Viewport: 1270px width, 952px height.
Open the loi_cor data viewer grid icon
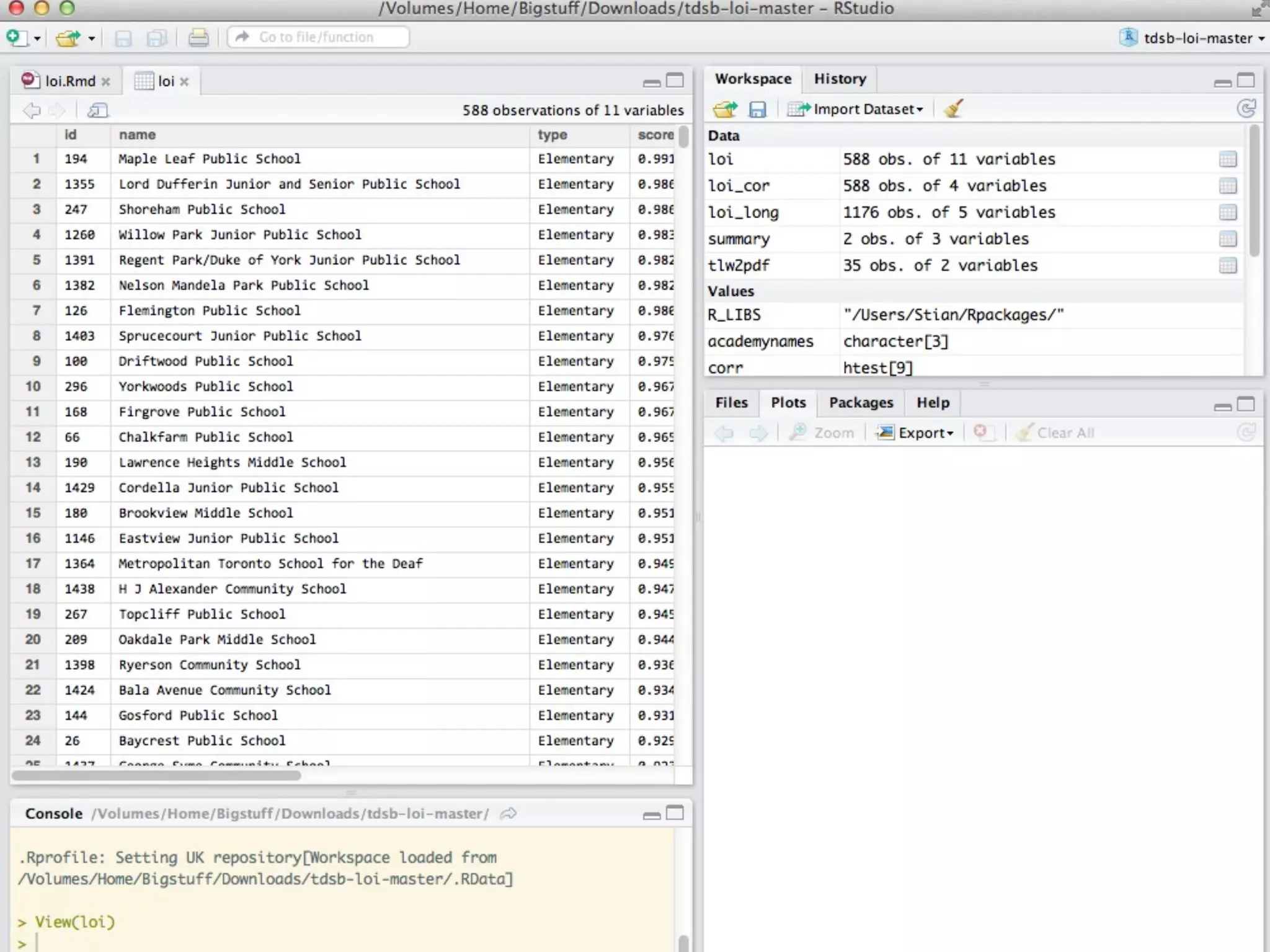1227,186
